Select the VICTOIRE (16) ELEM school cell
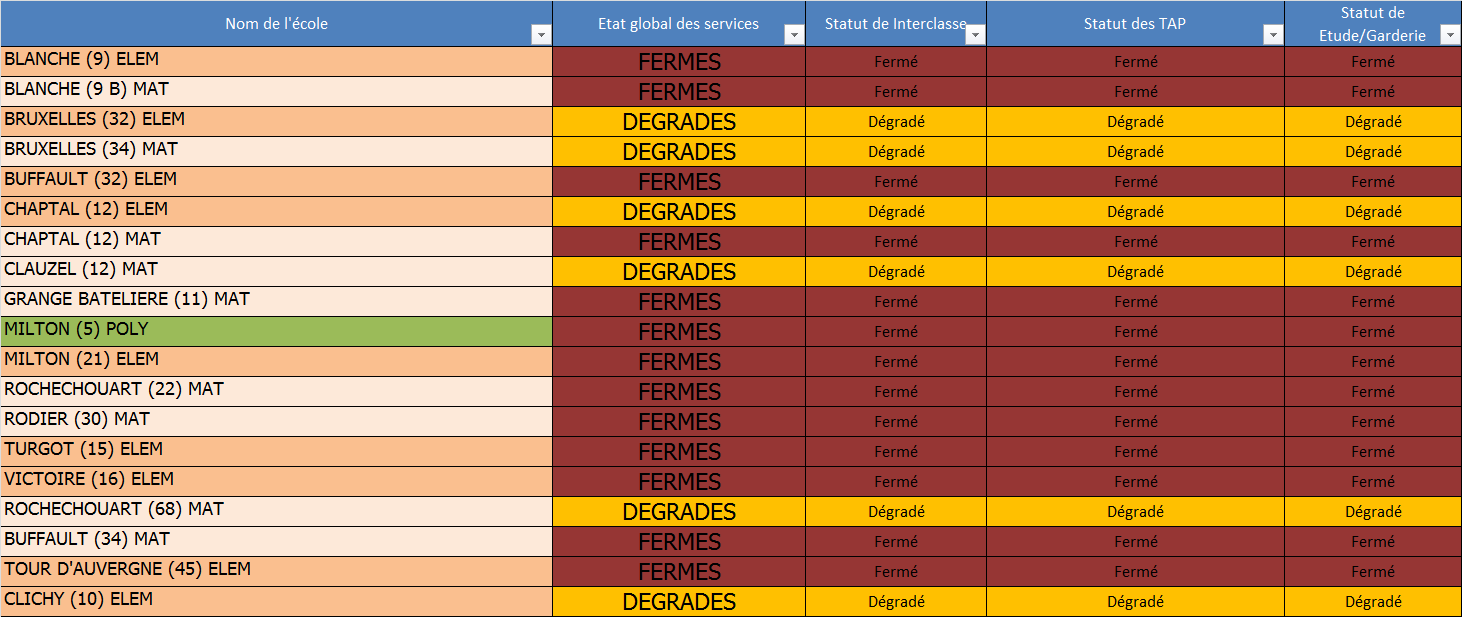Image resolution: width=1462 pixels, height=620 pixels. [277, 482]
